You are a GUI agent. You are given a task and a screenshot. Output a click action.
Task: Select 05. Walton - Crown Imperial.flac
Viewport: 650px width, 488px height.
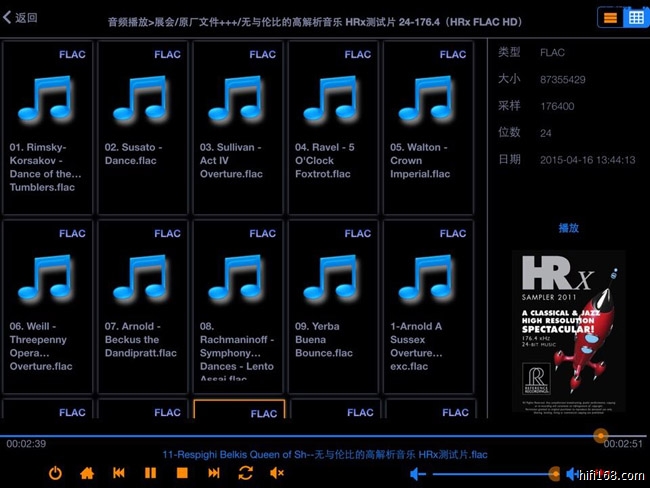pyautogui.click(x=429, y=128)
